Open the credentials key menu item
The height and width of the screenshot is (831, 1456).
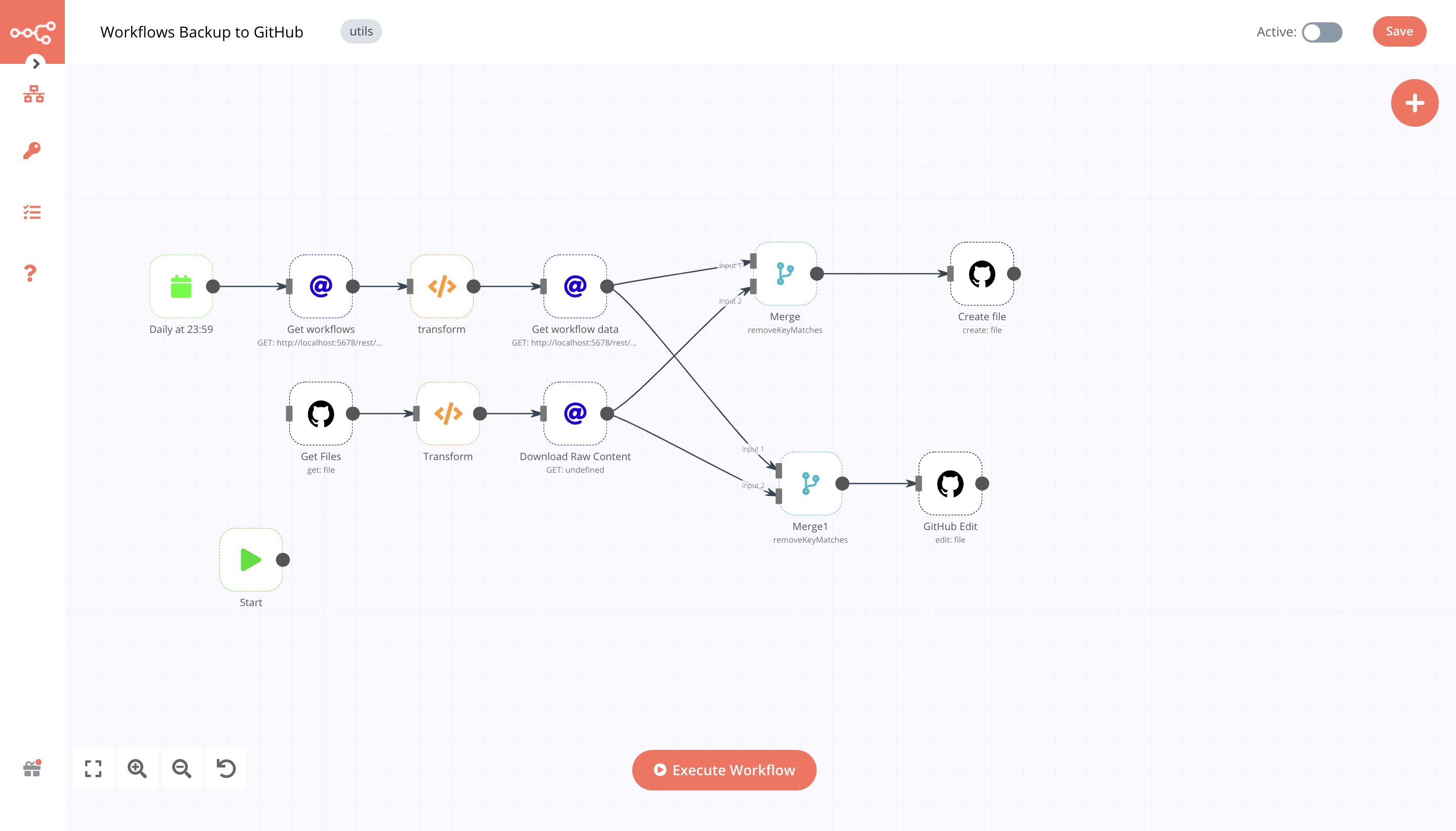pos(32,151)
